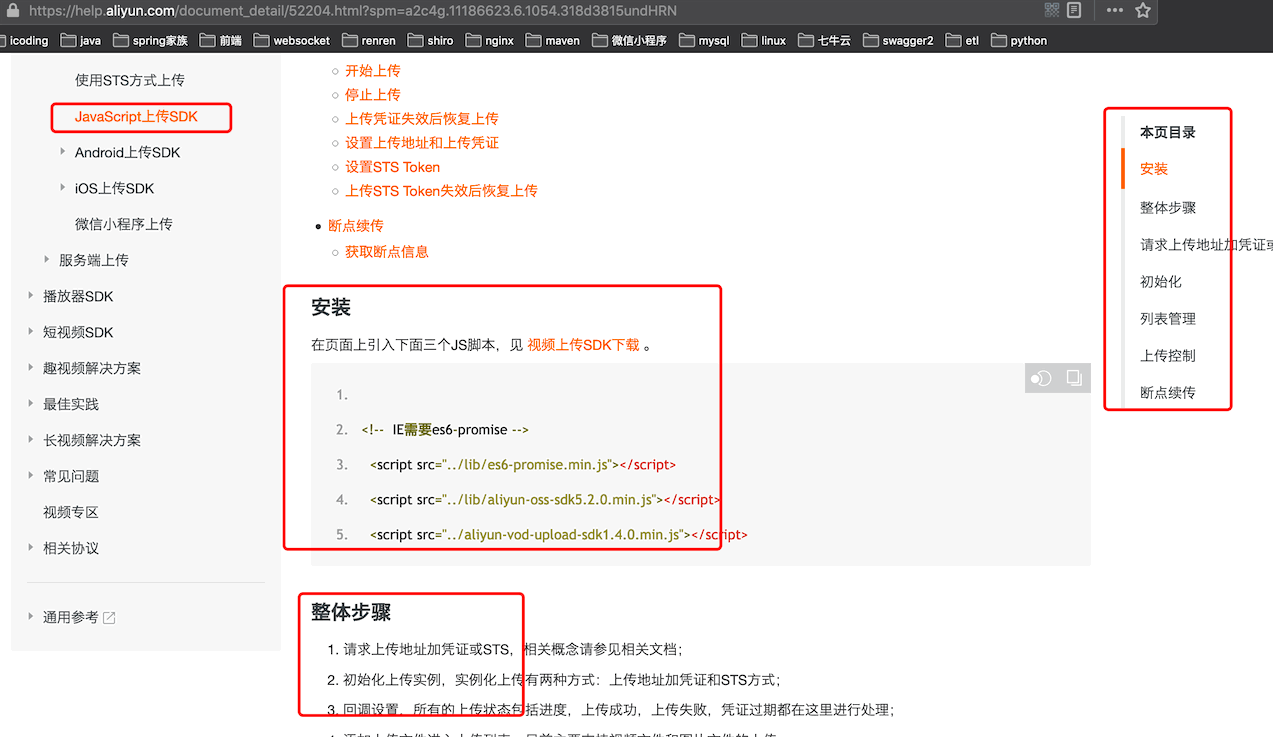Expand the iOS上传SDK tree arrow
The width and height of the screenshot is (1273, 737).
[x=63, y=188]
